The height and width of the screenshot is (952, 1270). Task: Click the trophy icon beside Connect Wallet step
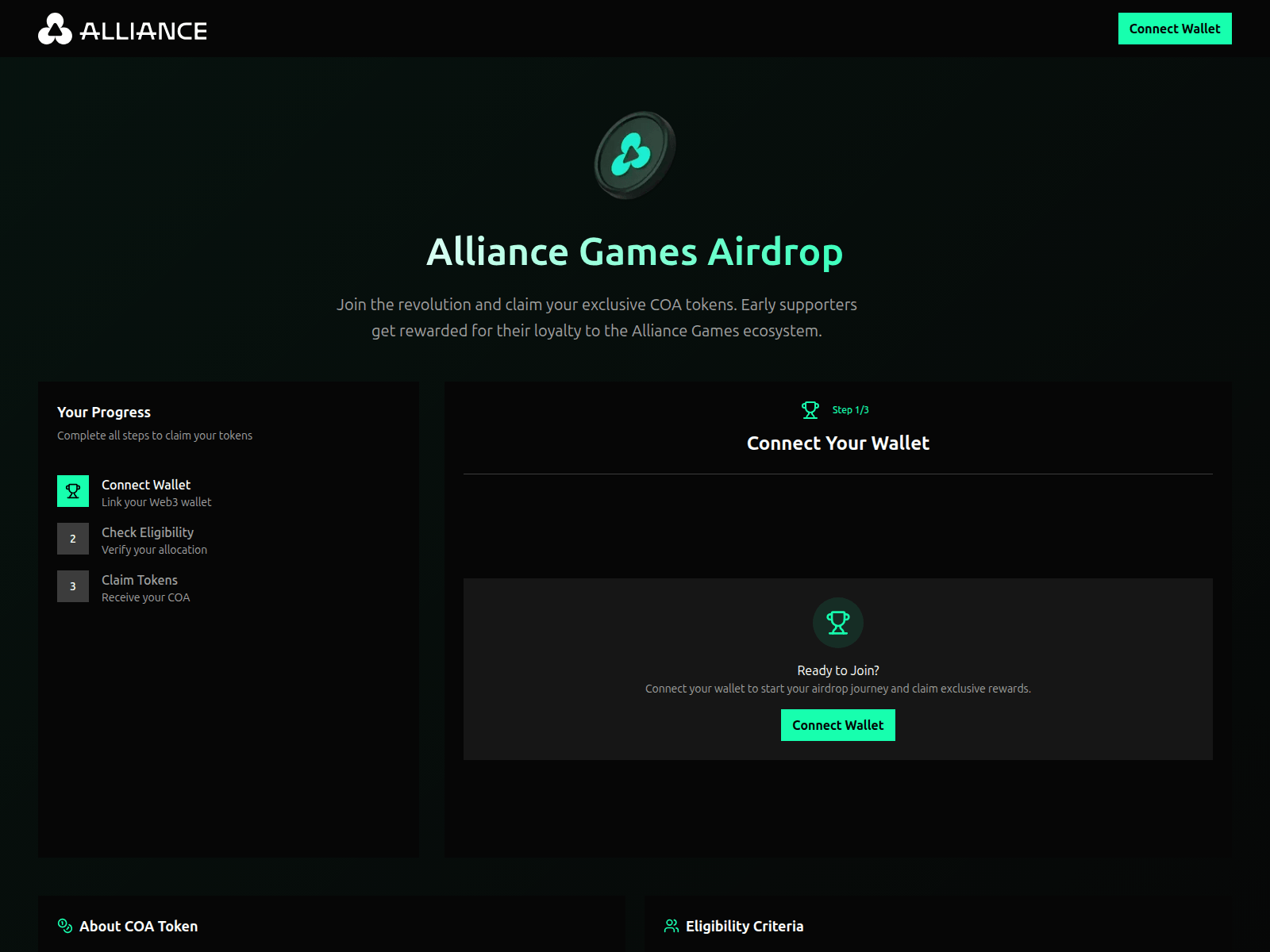click(72, 490)
